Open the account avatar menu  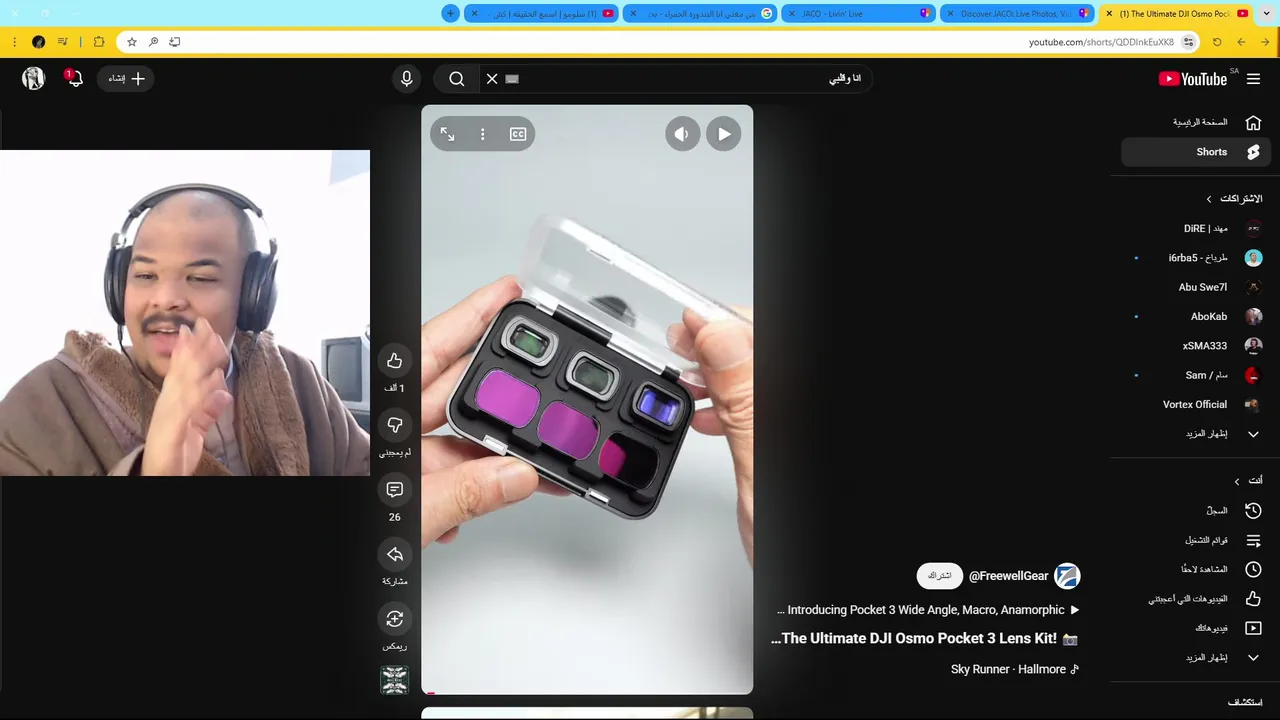tap(34, 78)
